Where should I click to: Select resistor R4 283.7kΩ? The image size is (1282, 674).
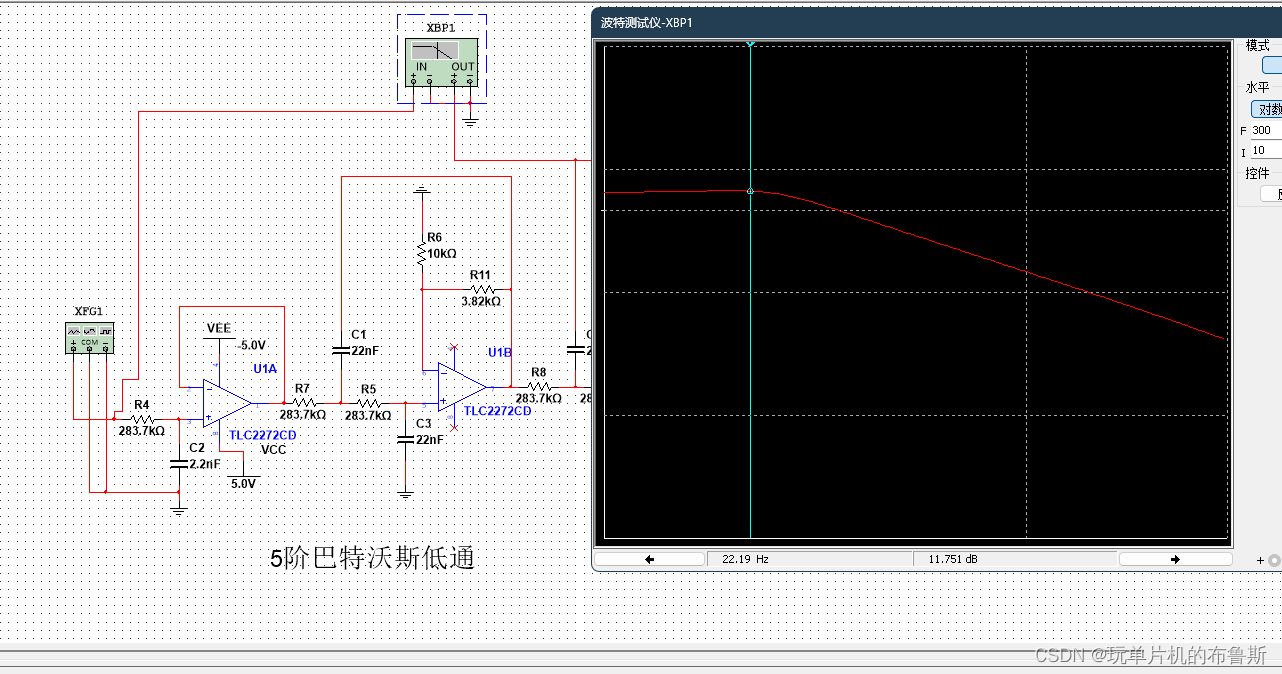click(x=141, y=418)
